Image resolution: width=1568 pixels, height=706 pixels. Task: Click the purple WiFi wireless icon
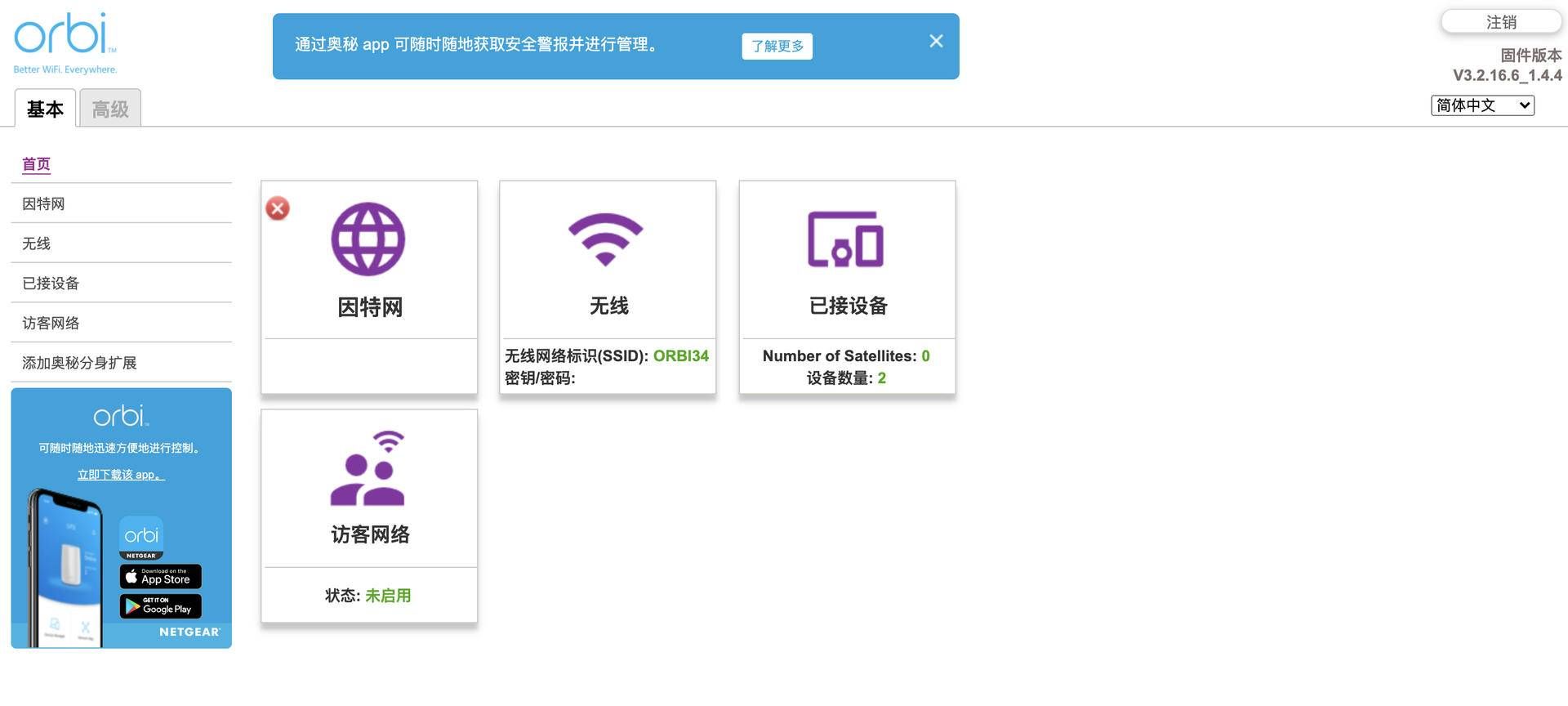pos(606,239)
